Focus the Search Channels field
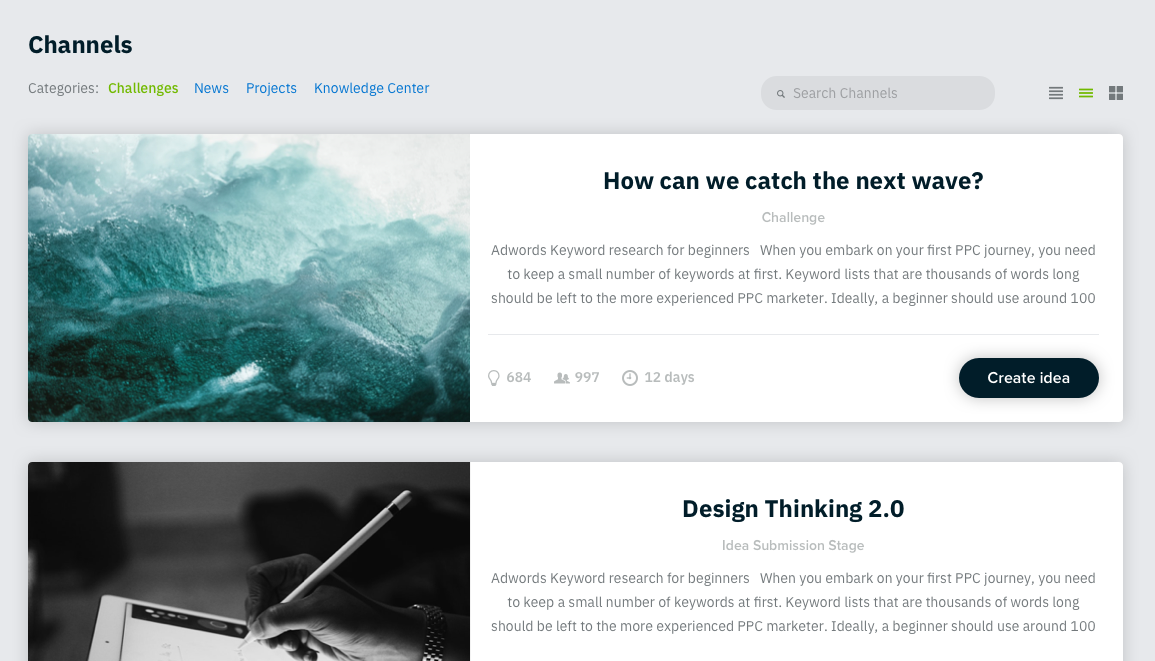The height and width of the screenshot is (661, 1155). [877, 93]
